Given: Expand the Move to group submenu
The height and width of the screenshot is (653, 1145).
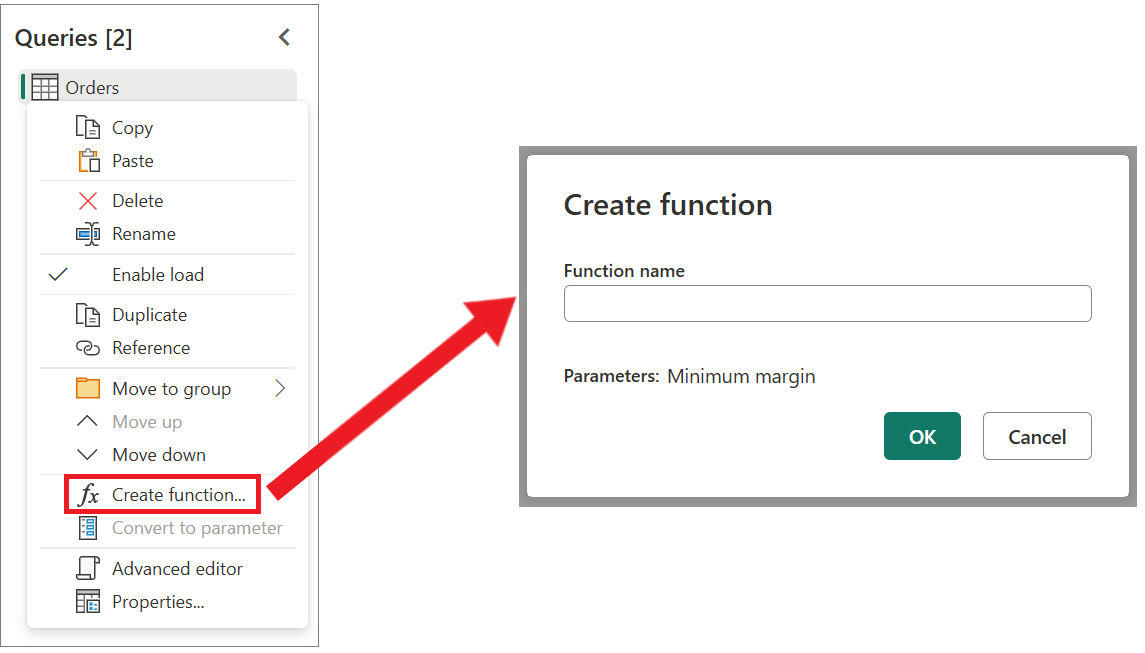Looking at the screenshot, I should [x=281, y=388].
